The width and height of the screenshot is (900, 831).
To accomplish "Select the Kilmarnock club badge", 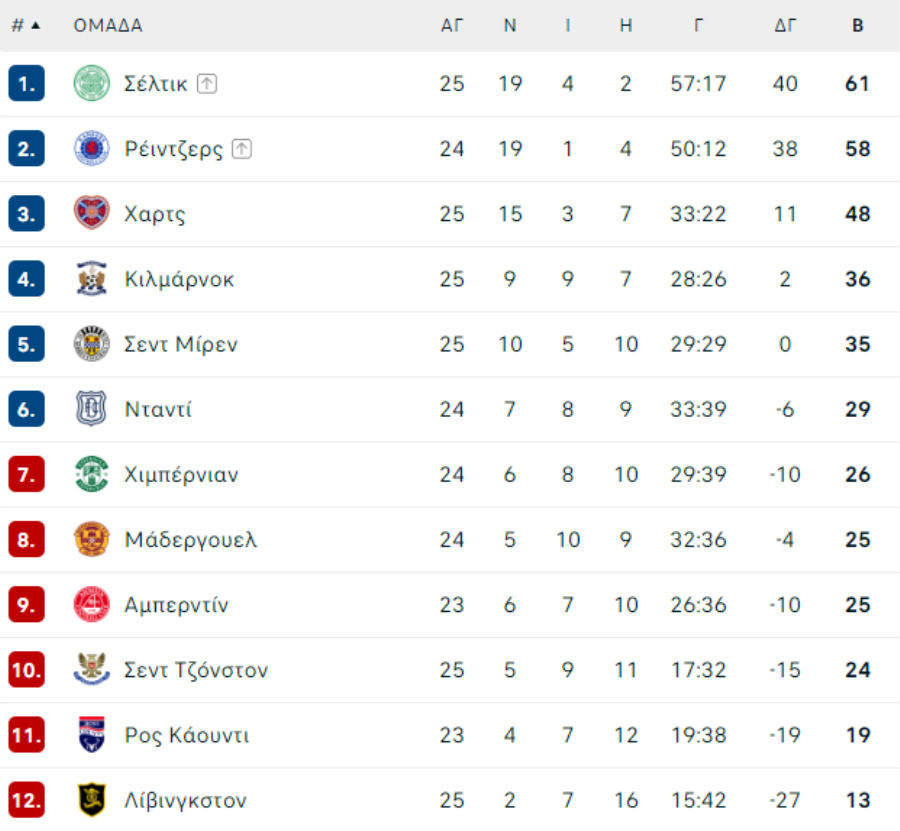I will (x=92, y=279).
